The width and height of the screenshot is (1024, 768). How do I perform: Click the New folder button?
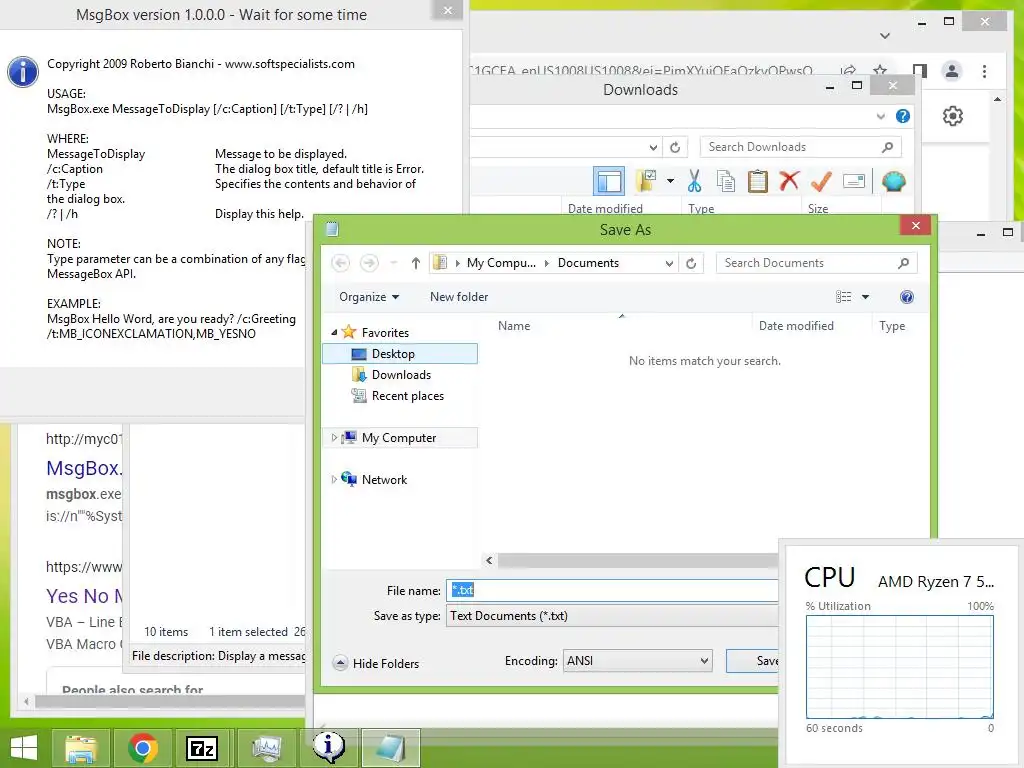coord(458,297)
